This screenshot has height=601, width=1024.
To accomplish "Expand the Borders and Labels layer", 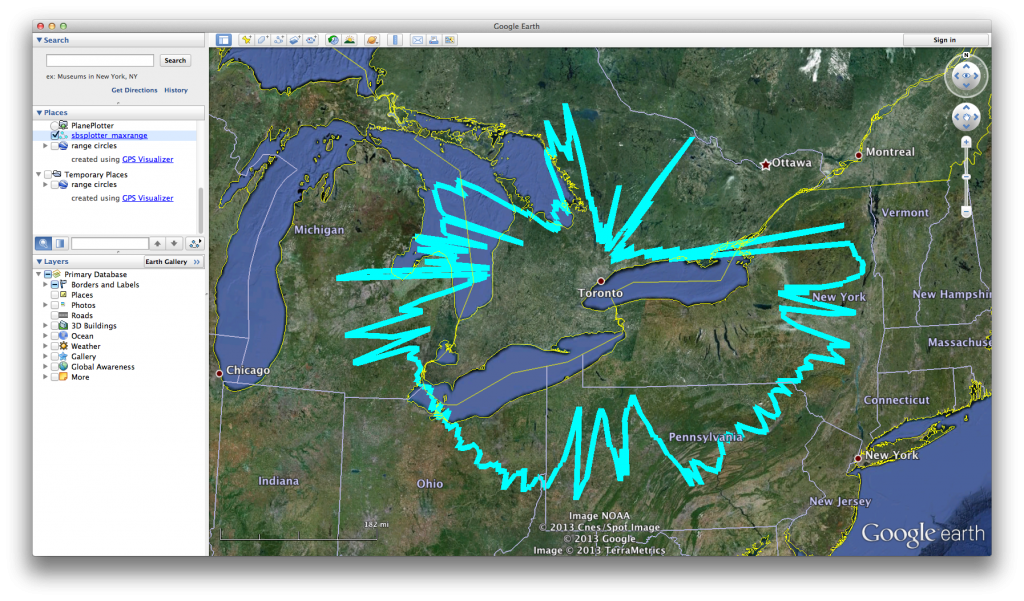I will (45, 285).
